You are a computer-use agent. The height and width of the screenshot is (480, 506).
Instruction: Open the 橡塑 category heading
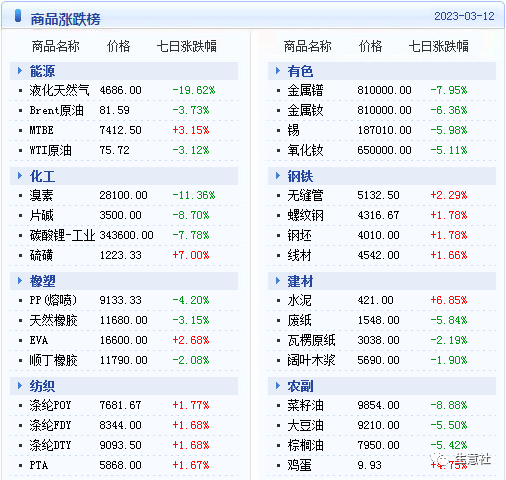click(x=42, y=281)
